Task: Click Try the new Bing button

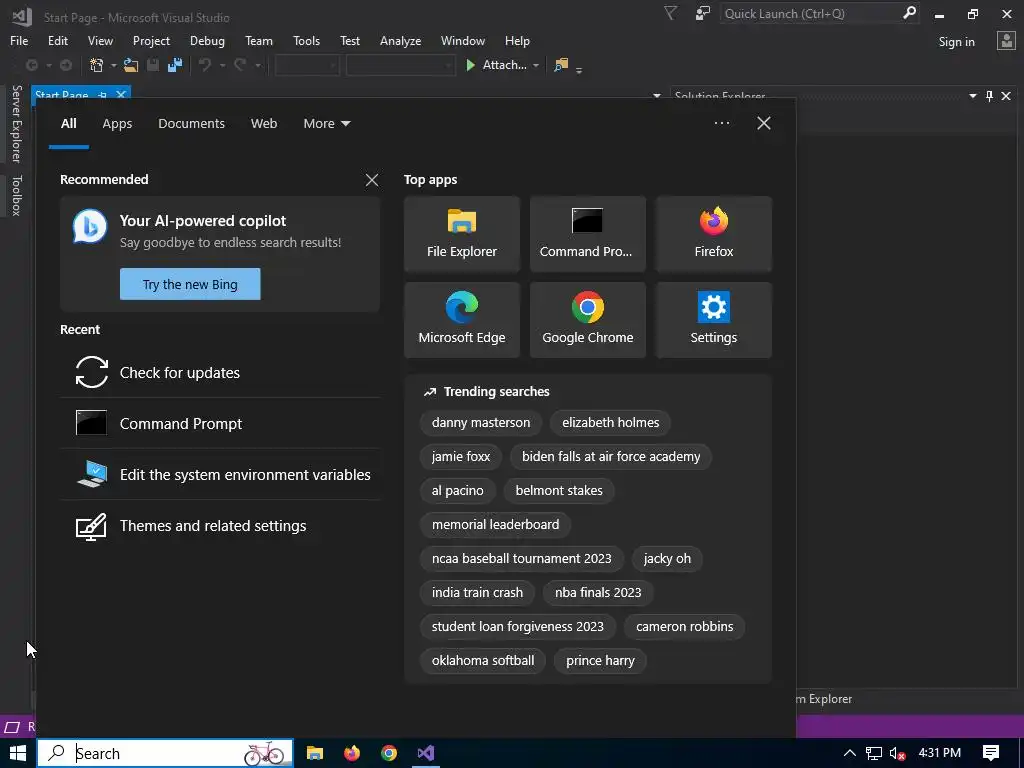Action: click(190, 284)
